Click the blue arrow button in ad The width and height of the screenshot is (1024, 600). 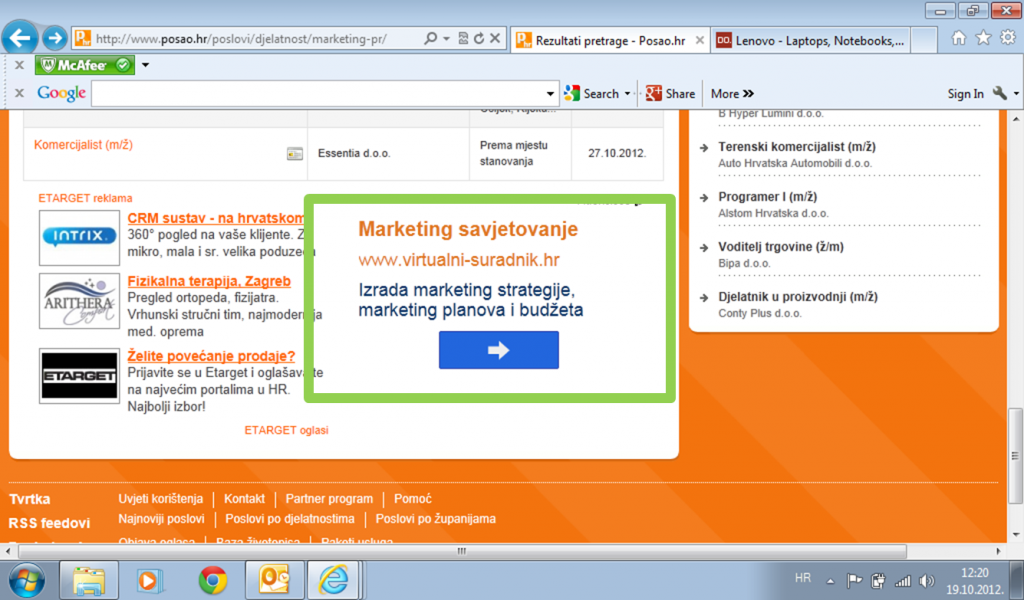point(498,350)
